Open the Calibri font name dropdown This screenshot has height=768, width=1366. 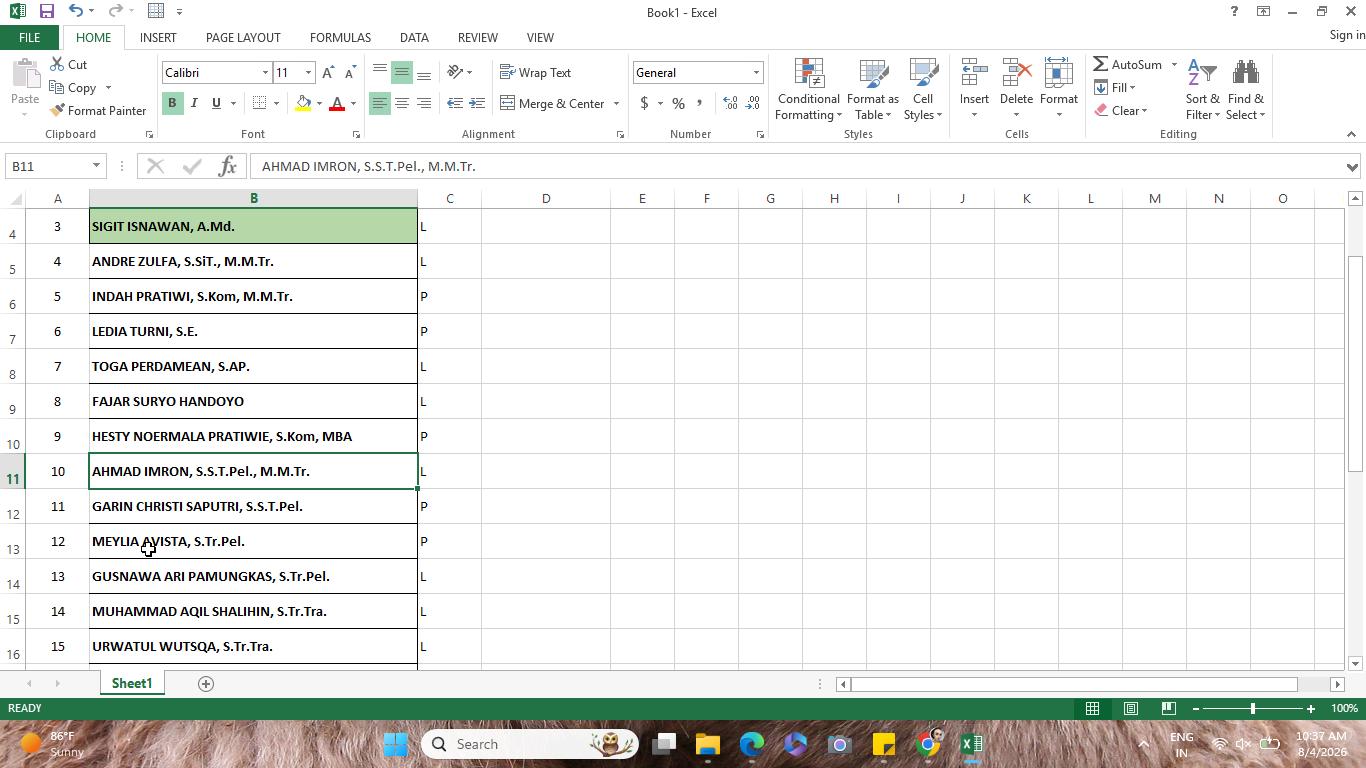[x=265, y=73]
